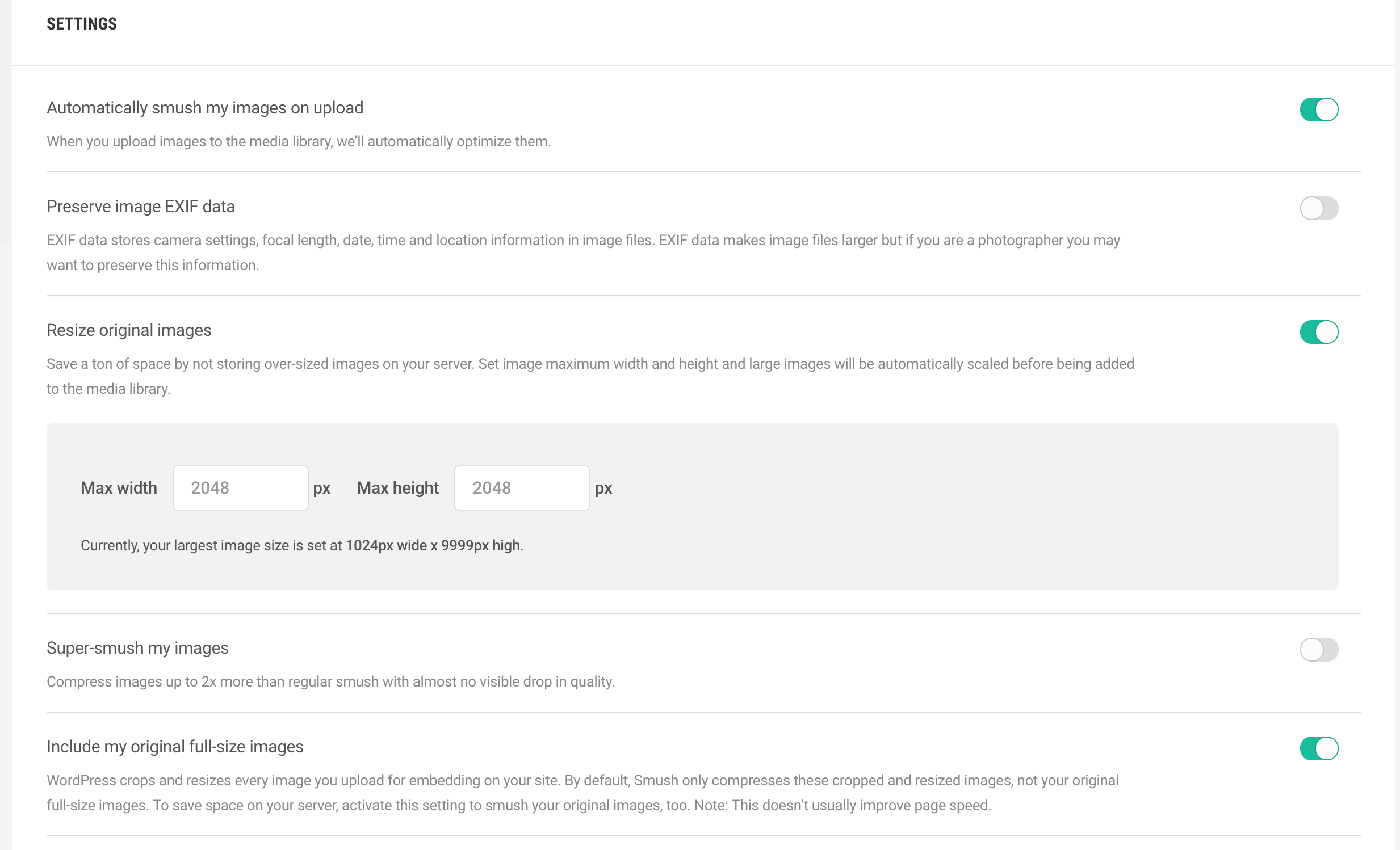Click the 'Compress images up to 2x' description
1400x850 pixels.
point(330,681)
